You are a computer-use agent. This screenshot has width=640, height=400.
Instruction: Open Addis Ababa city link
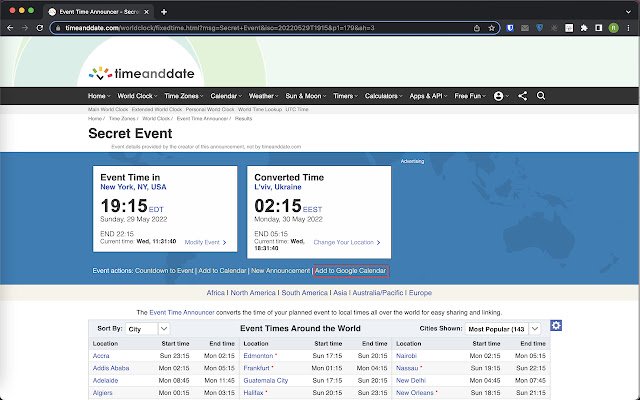coord(111,368)
